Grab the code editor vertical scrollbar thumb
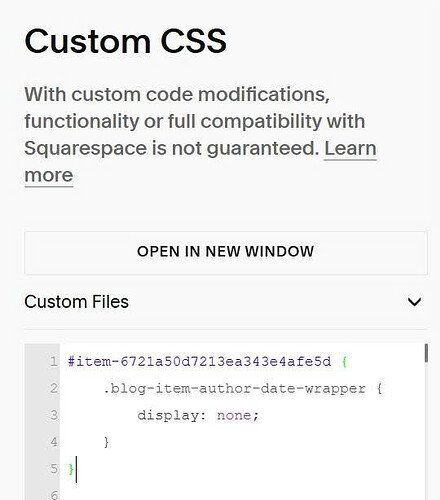440x500 pixels. click(426, 353)
